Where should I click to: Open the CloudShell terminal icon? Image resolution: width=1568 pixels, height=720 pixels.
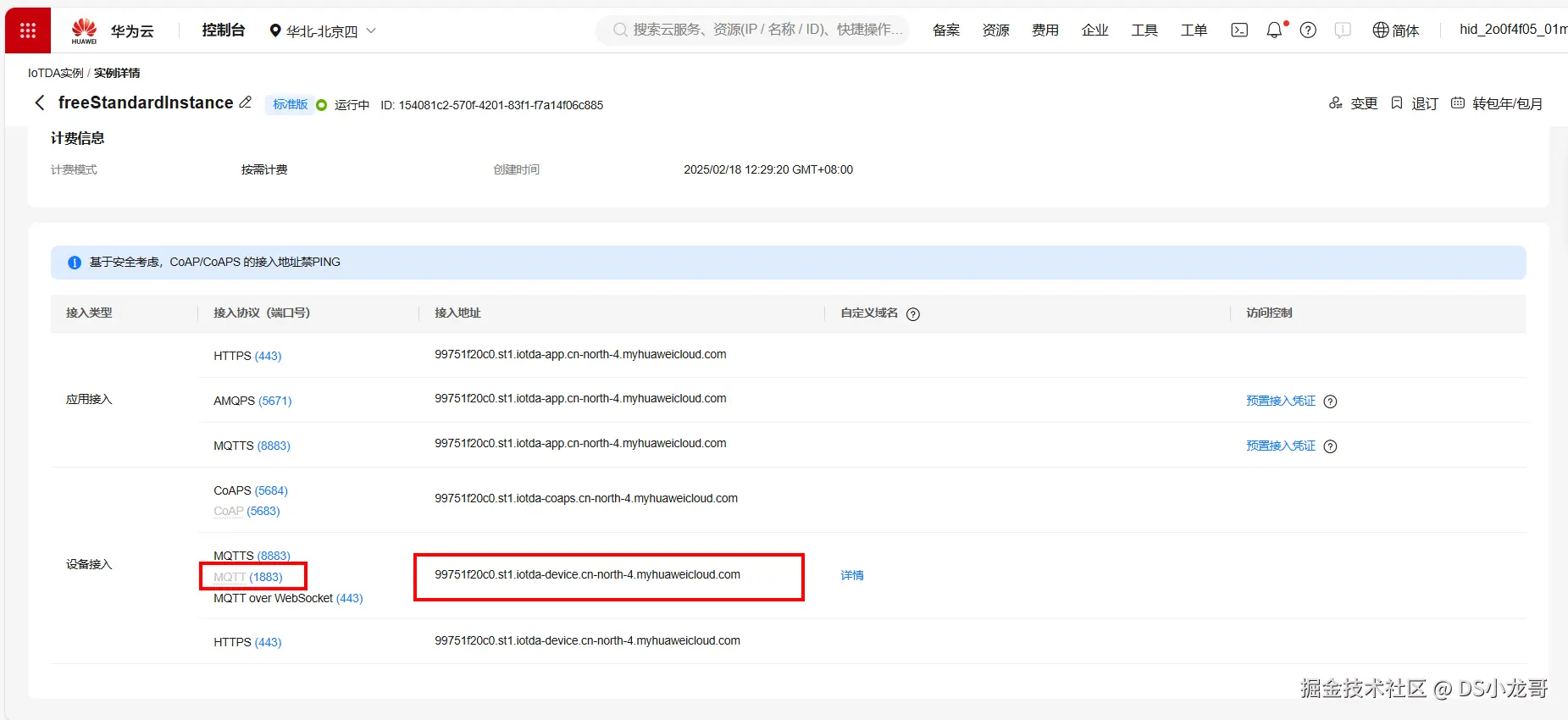click(1239, 30)
